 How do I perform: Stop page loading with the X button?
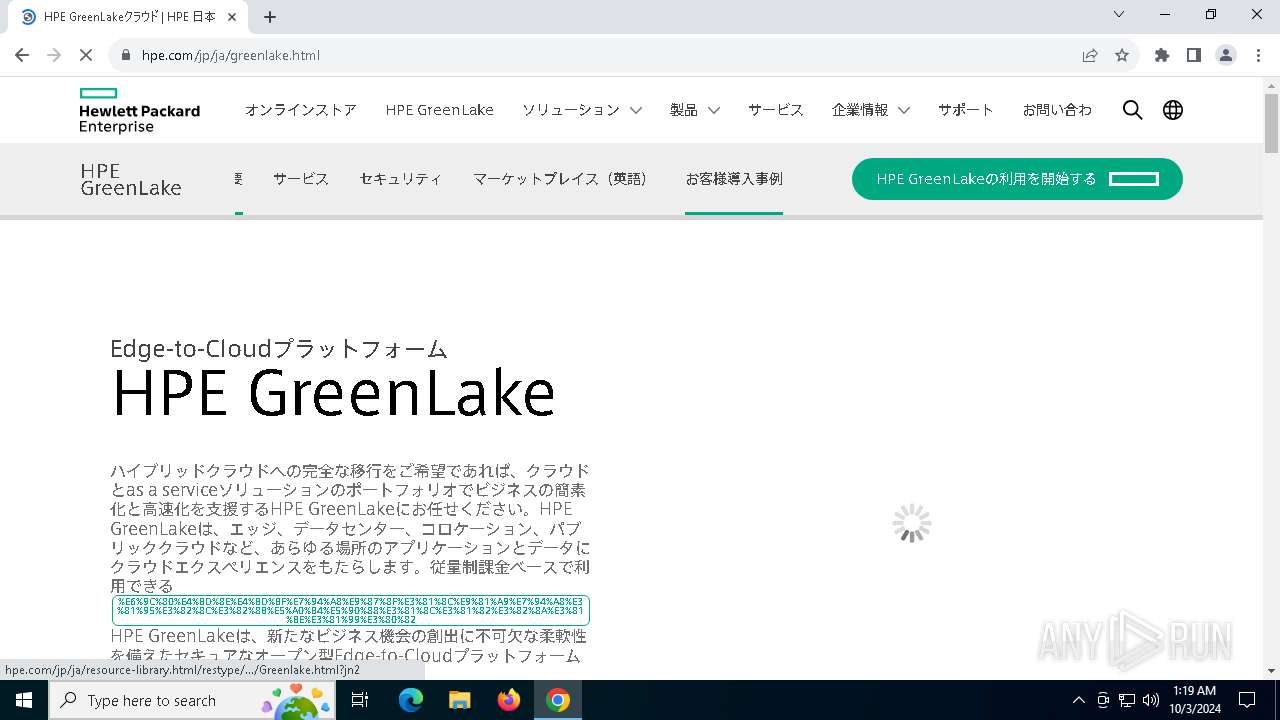87,55
